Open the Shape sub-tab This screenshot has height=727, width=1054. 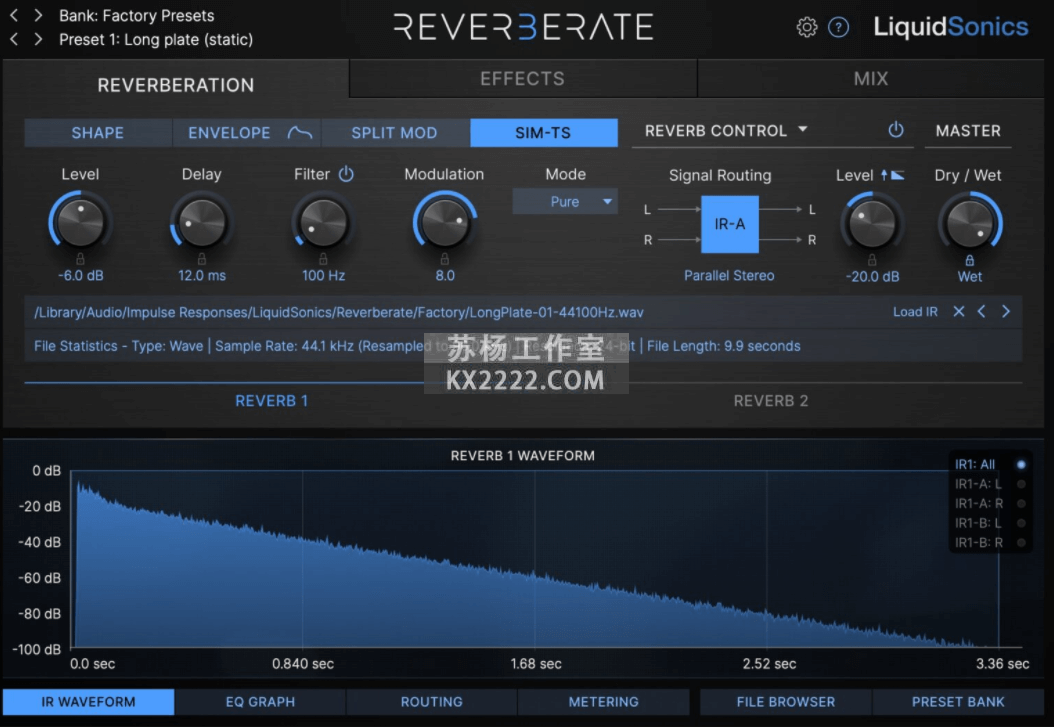97,133
